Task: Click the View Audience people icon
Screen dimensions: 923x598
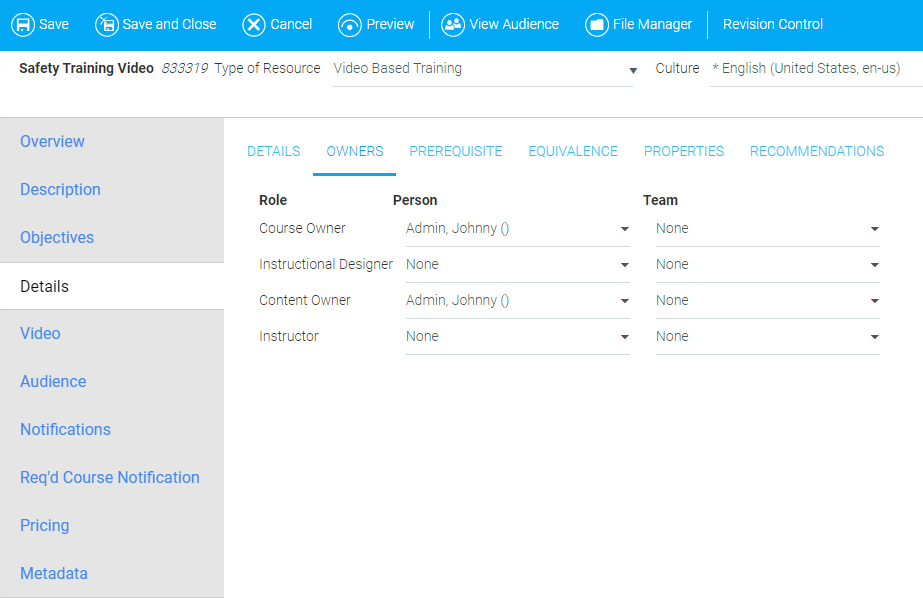Action: [x=453, y=24]
